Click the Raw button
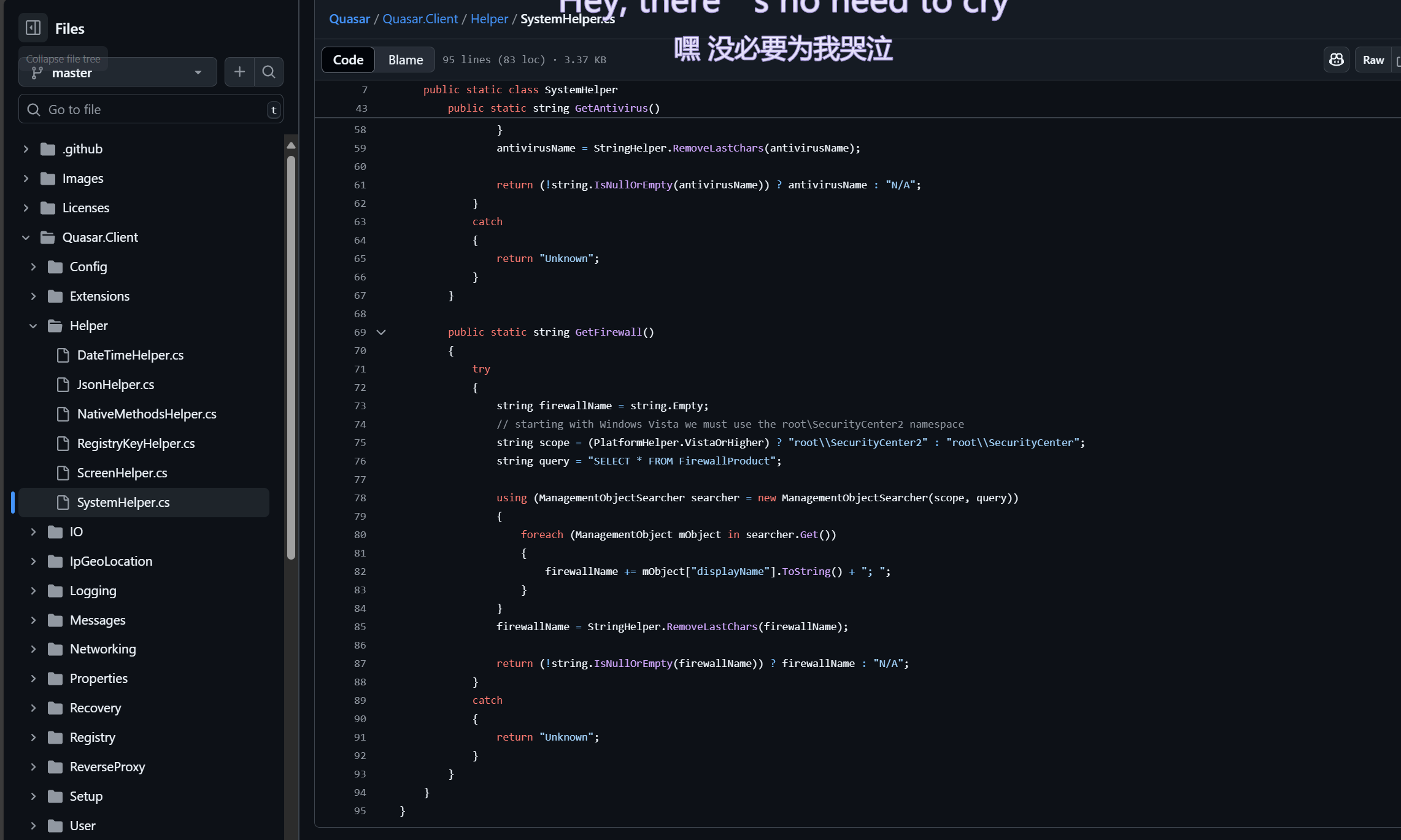This screenshot has height=840, width=1401. pyautogui.click(x=1373, y=60)
